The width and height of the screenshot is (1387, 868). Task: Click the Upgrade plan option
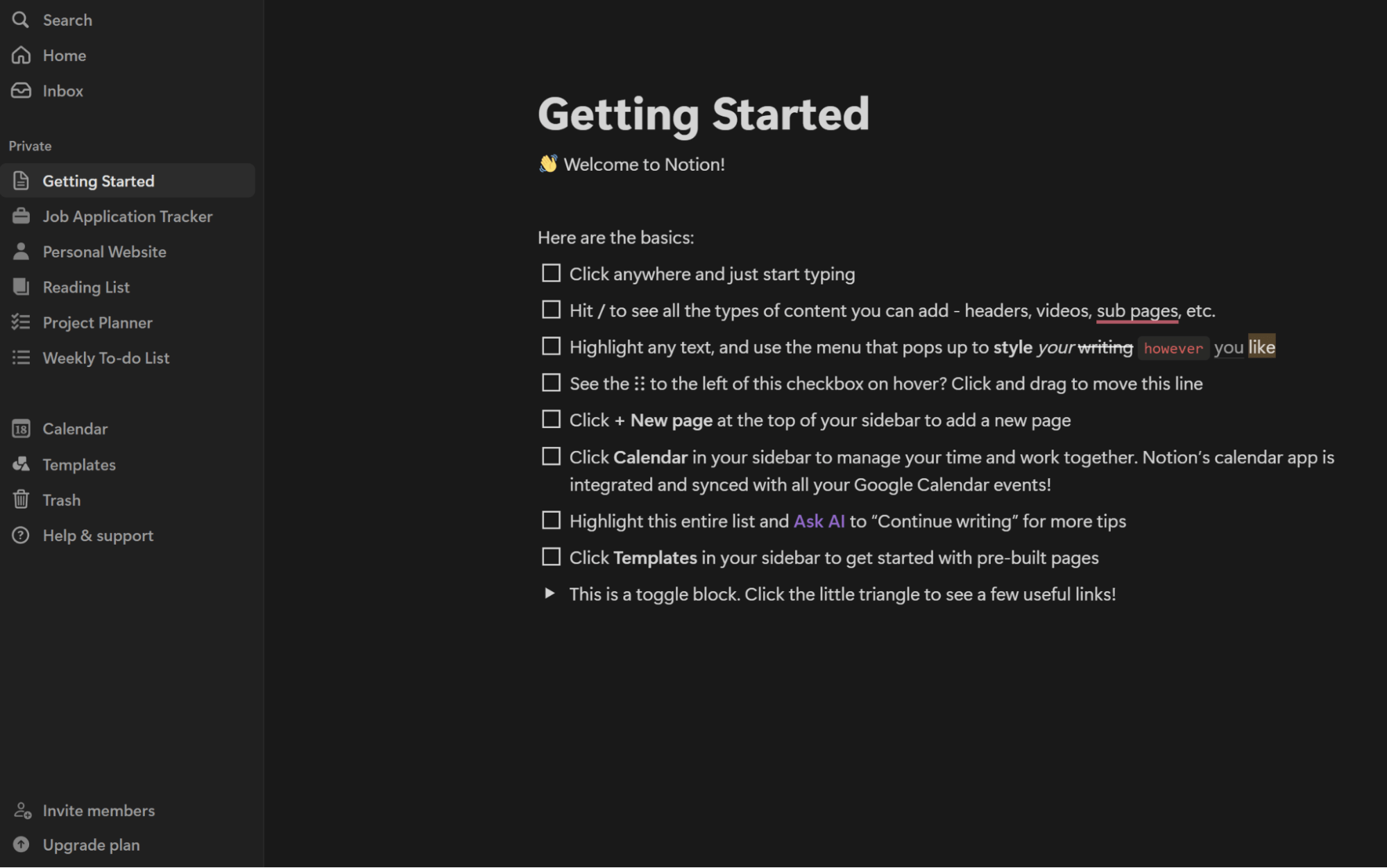(91, 844)
